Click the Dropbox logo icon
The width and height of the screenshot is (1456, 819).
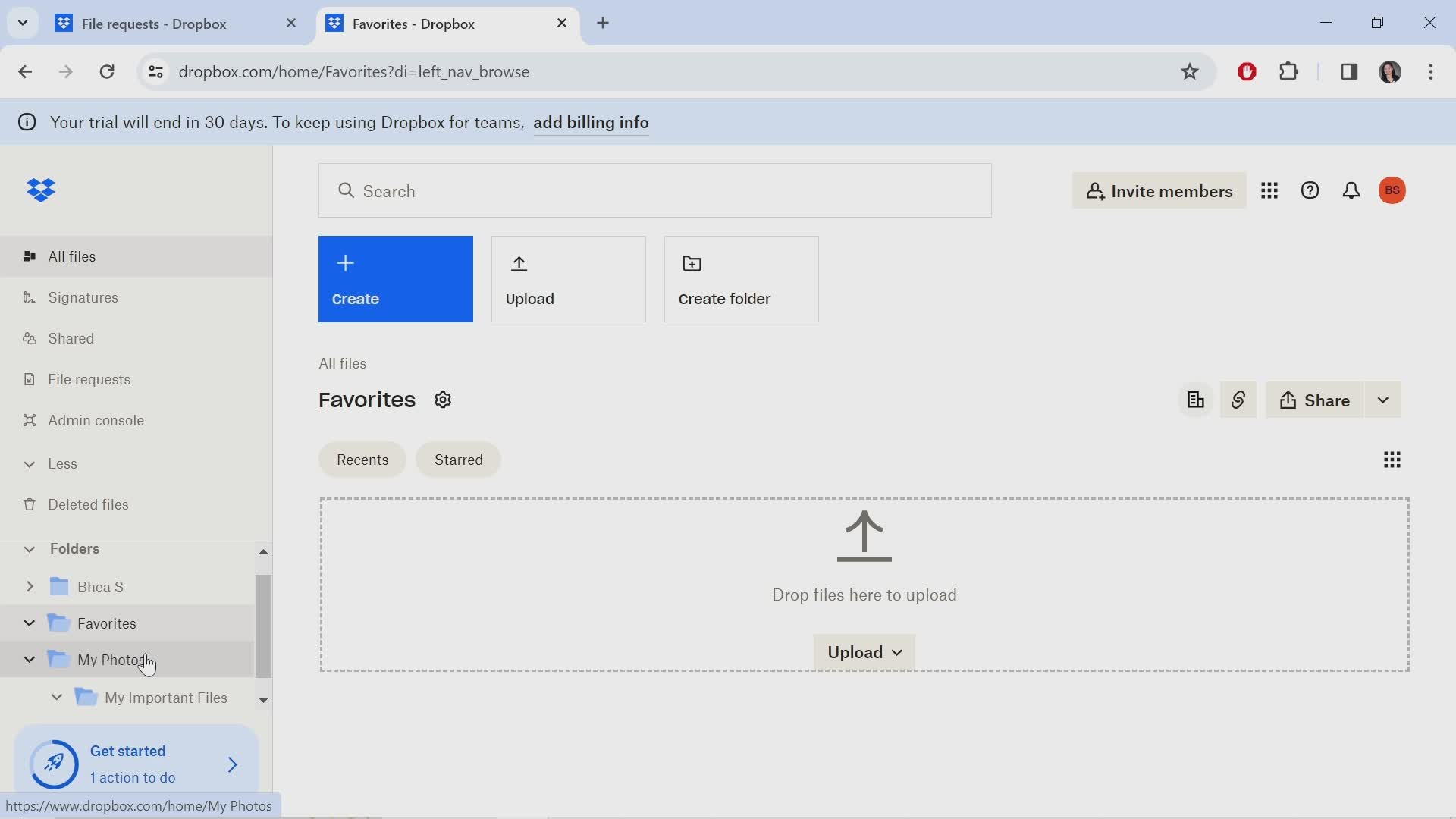42,190
